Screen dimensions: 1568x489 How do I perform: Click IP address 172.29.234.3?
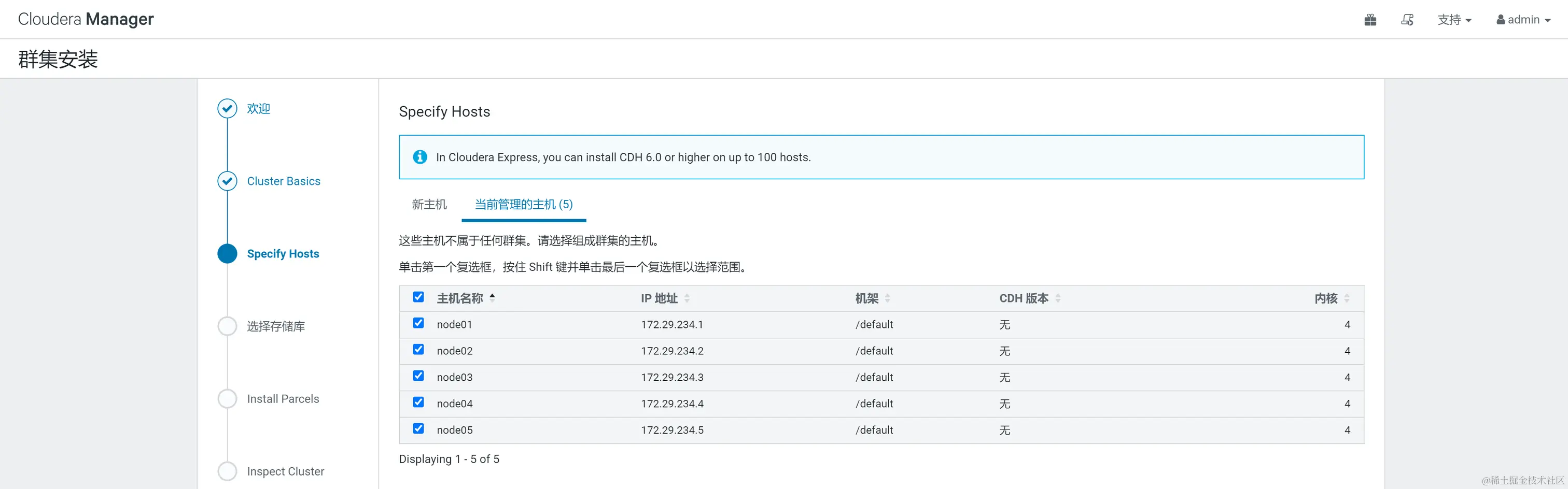[672, 377]
